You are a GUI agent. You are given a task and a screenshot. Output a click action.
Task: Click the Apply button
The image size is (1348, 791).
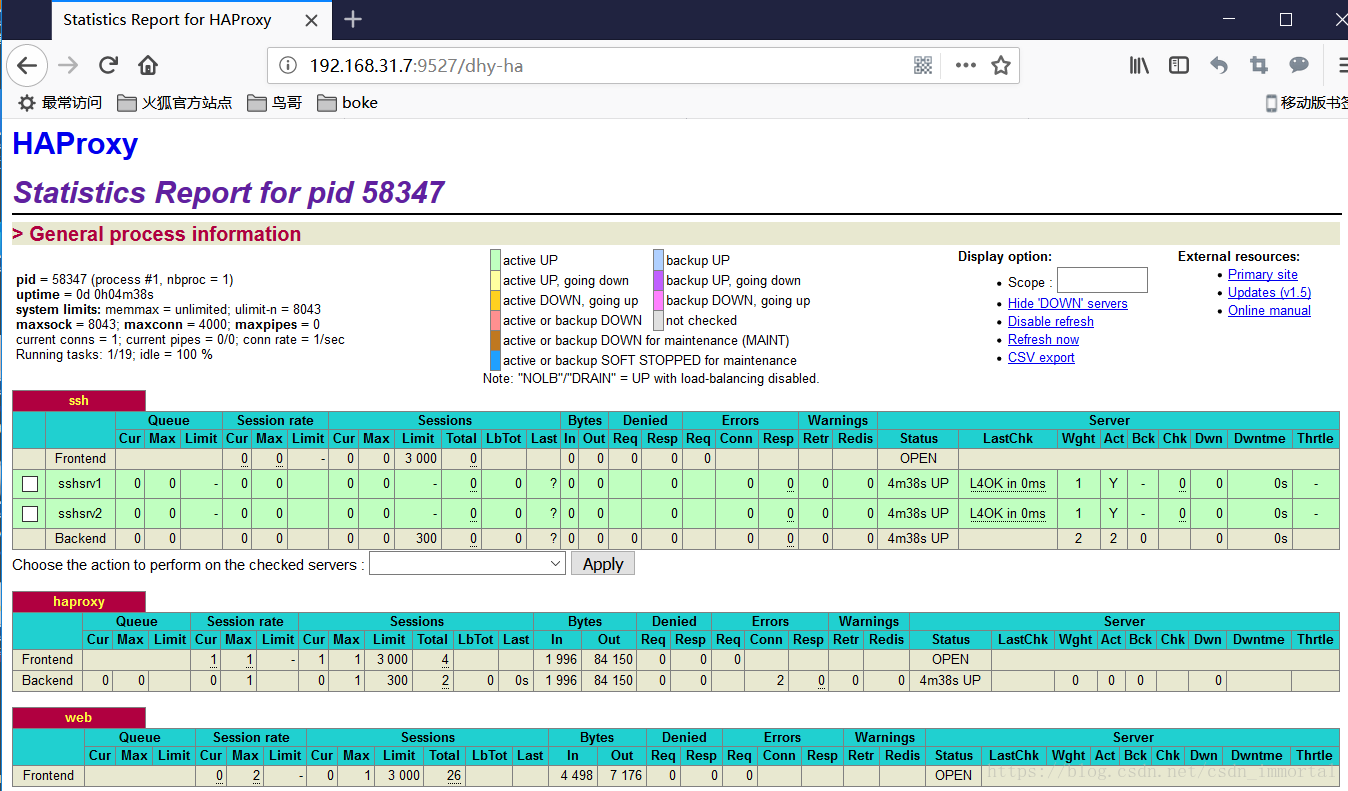pyautogui.click(x=603, y=564)
